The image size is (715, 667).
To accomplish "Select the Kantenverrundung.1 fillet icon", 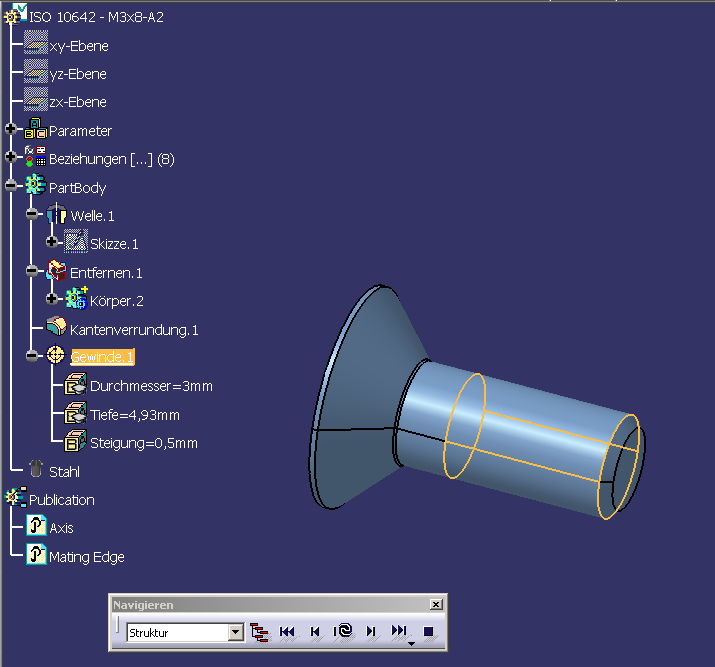I will (x=57, y=326).
